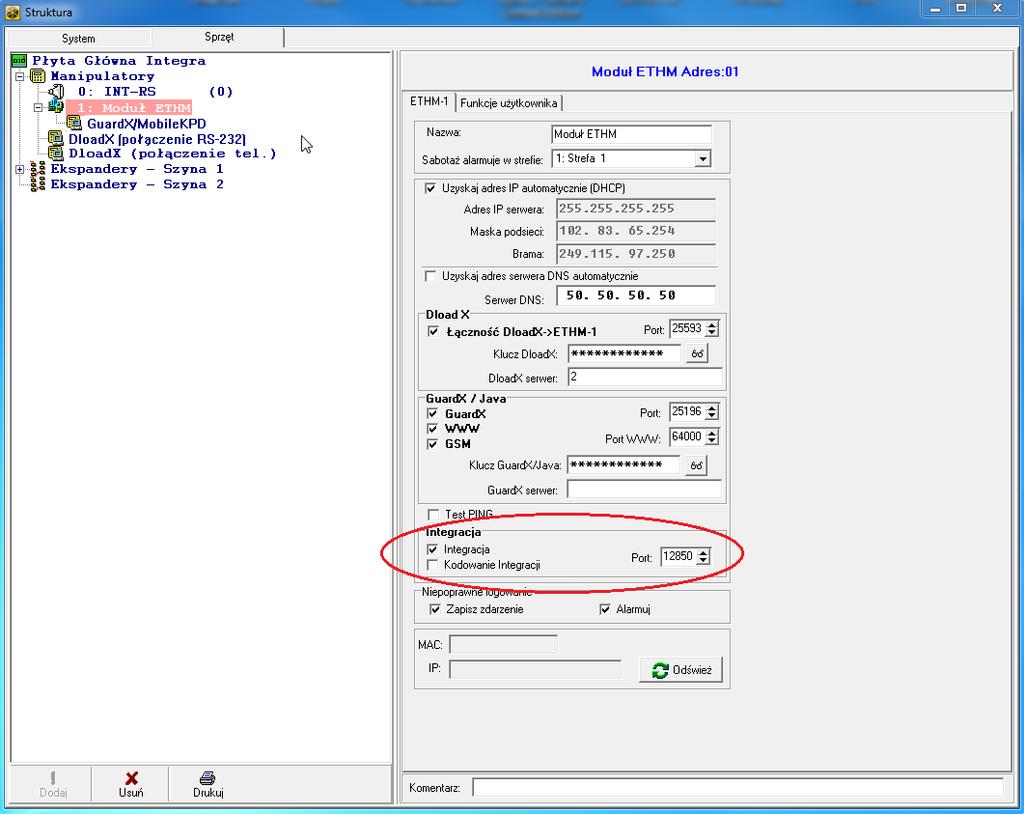Click the GuardX/MobileKPD computer icon
1024x814 pixels.
tap(74, 123)
